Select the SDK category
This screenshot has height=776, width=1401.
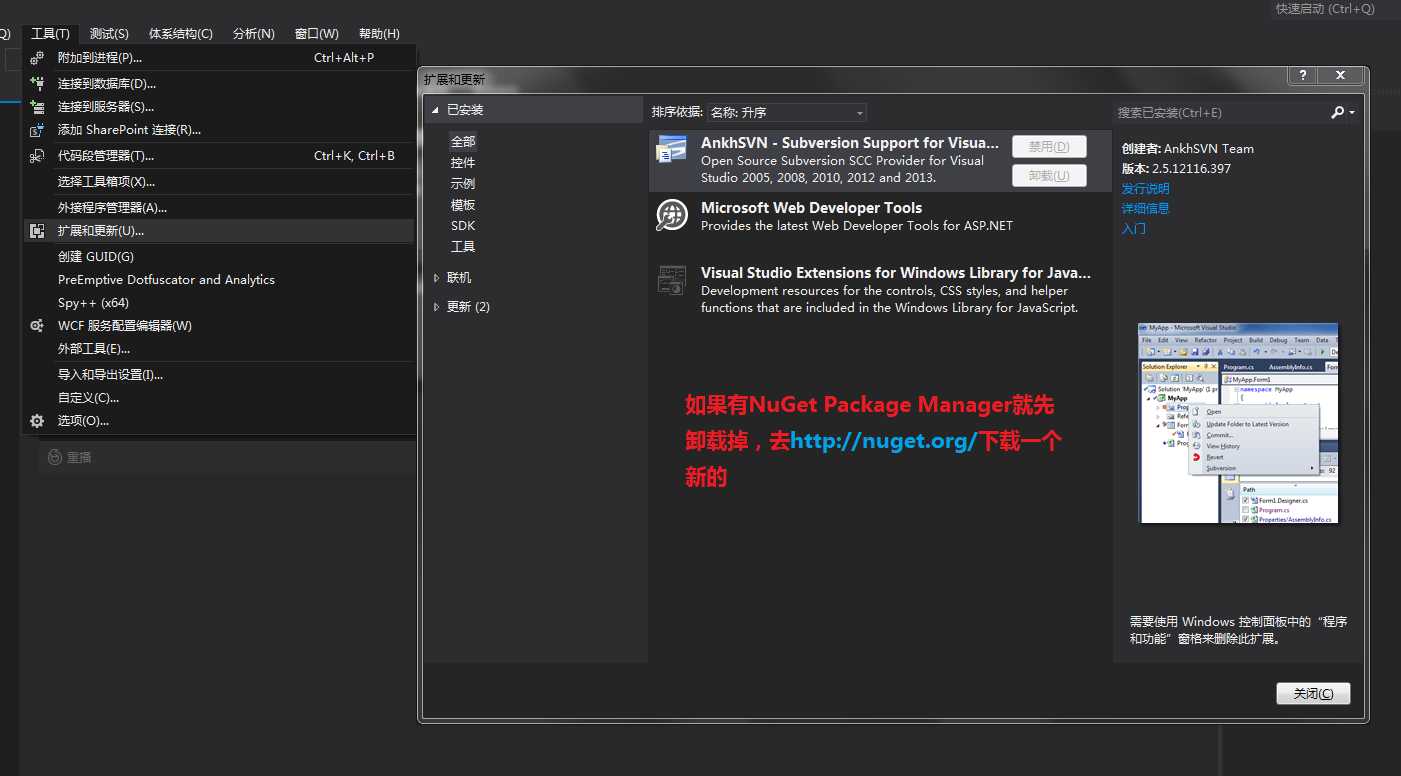pyautogui.click(x=463, y=226)
